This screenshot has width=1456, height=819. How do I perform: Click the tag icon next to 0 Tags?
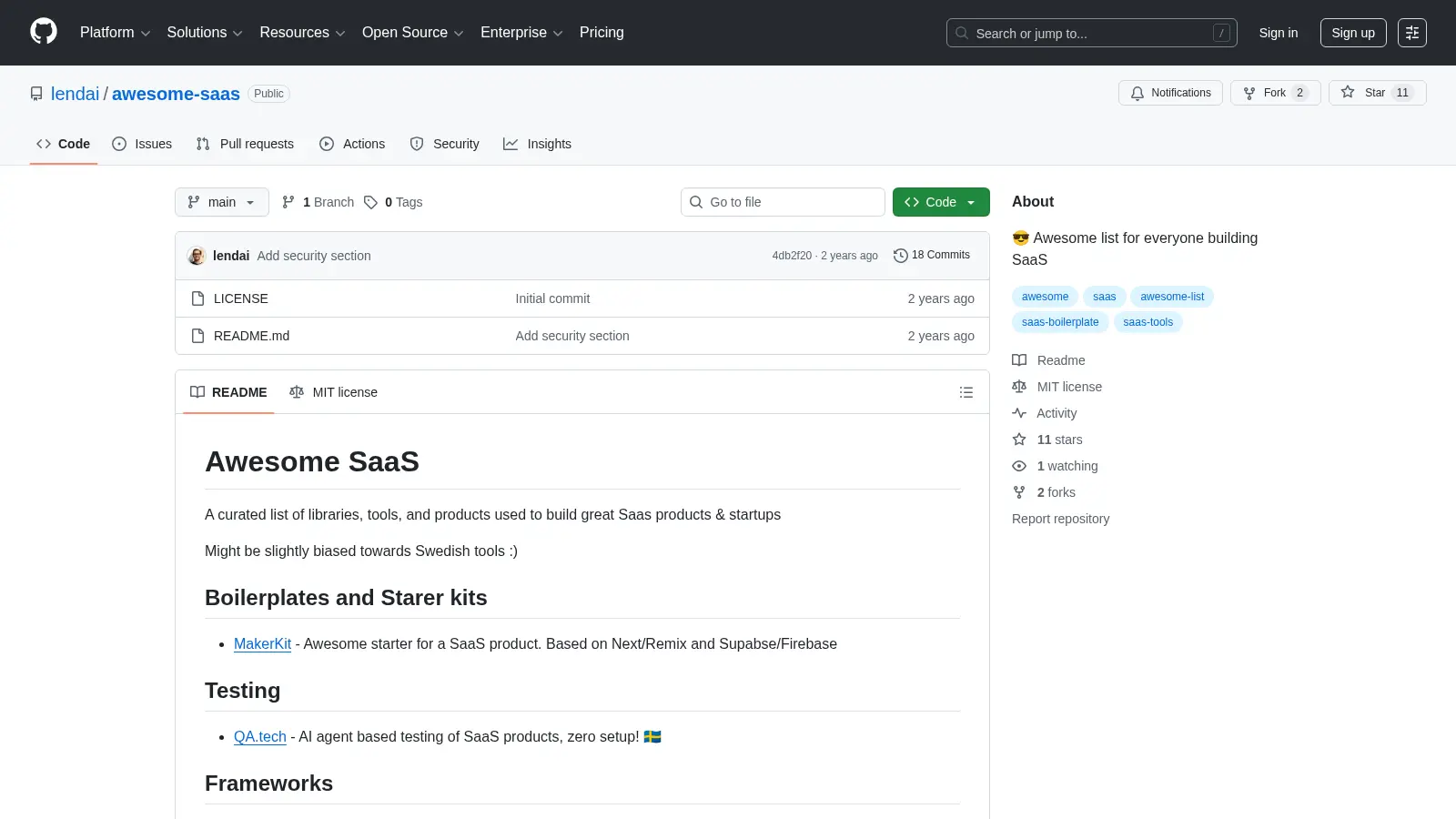(x=370, y=202)
